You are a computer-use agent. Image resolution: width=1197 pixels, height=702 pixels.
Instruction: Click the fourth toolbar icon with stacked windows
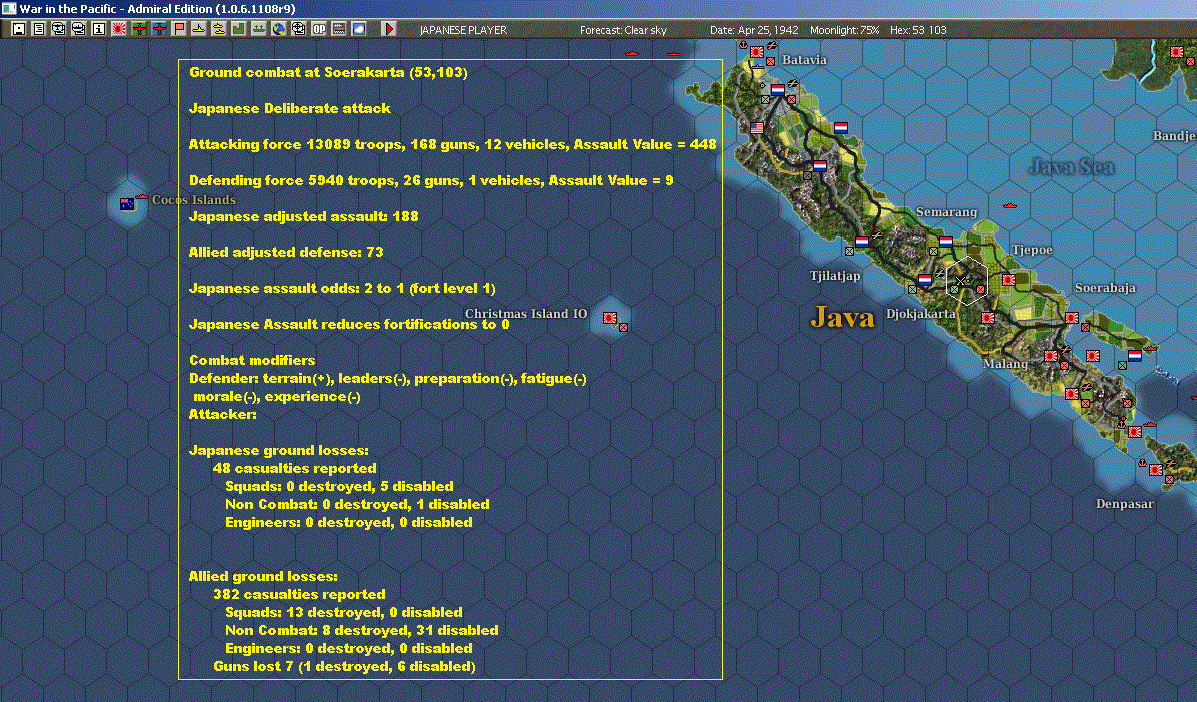79,29
